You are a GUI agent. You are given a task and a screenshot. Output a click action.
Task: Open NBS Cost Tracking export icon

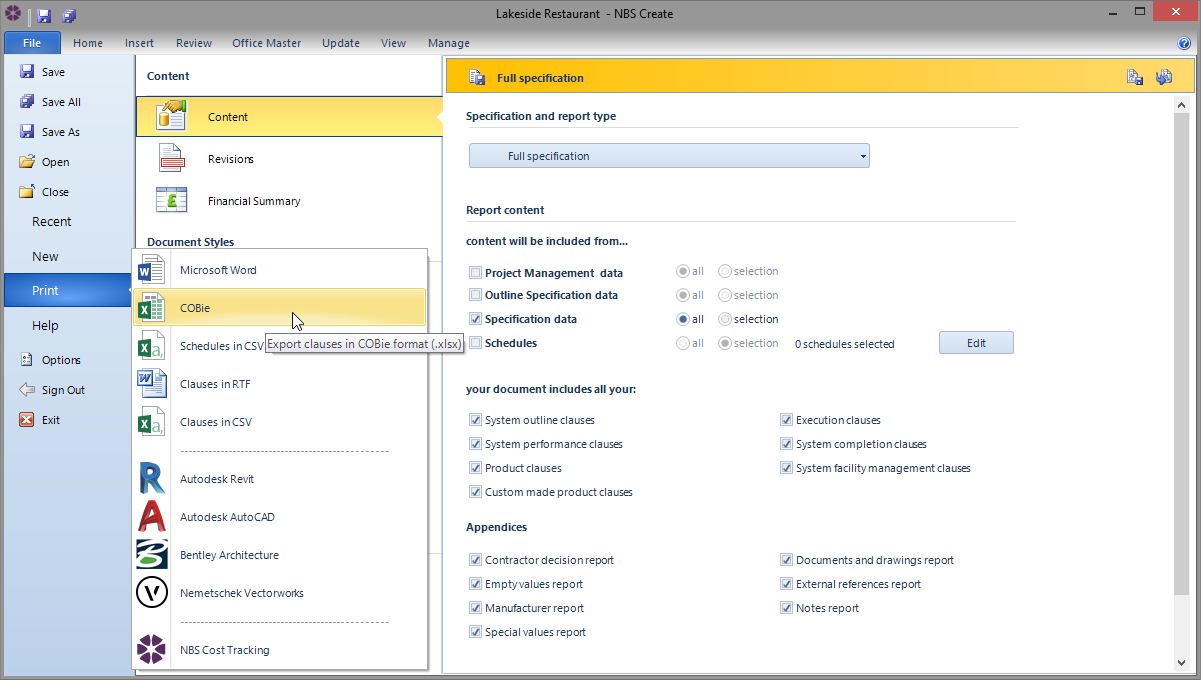tap(152, 650)
